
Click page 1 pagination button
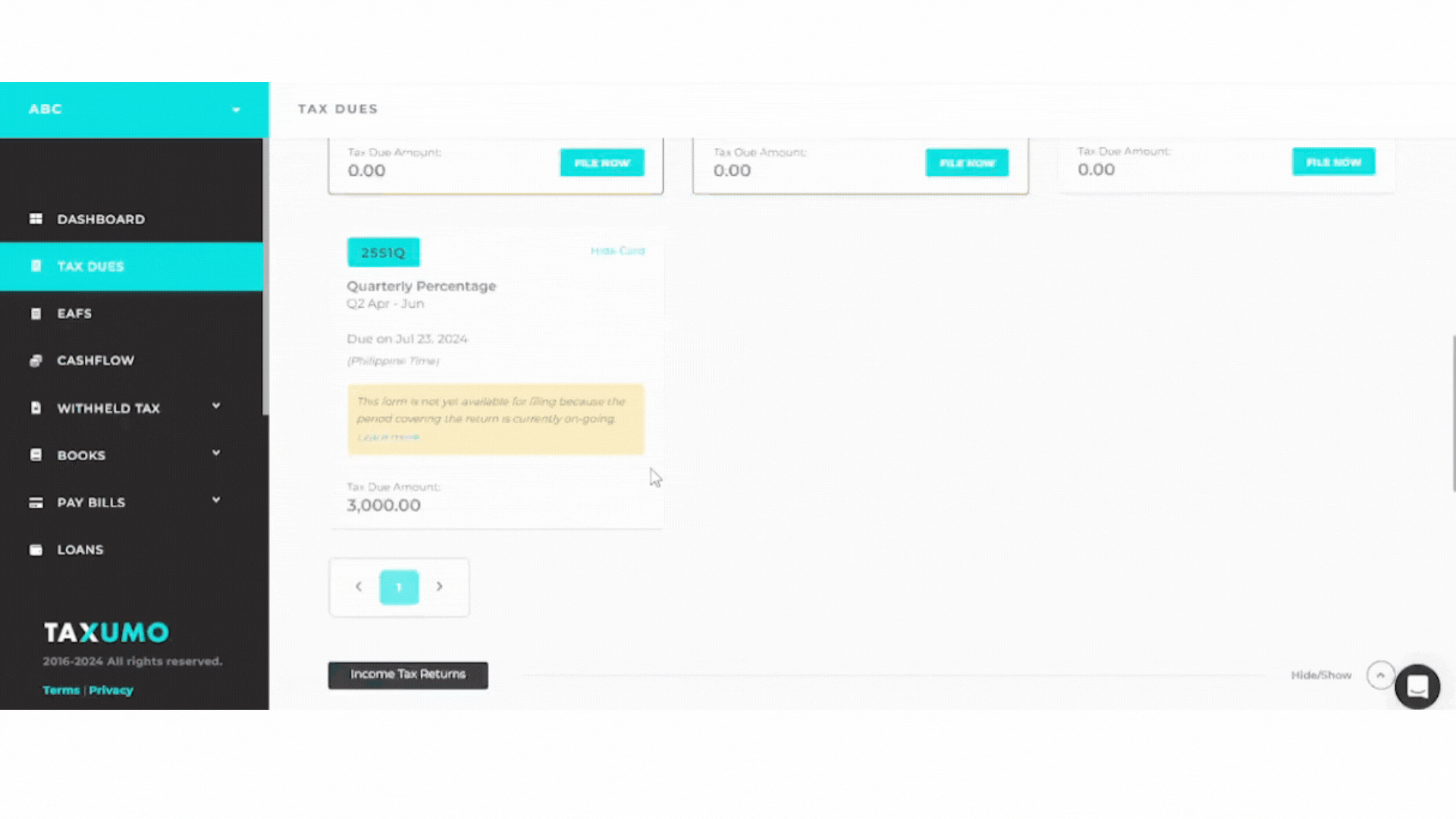(399, 587)
